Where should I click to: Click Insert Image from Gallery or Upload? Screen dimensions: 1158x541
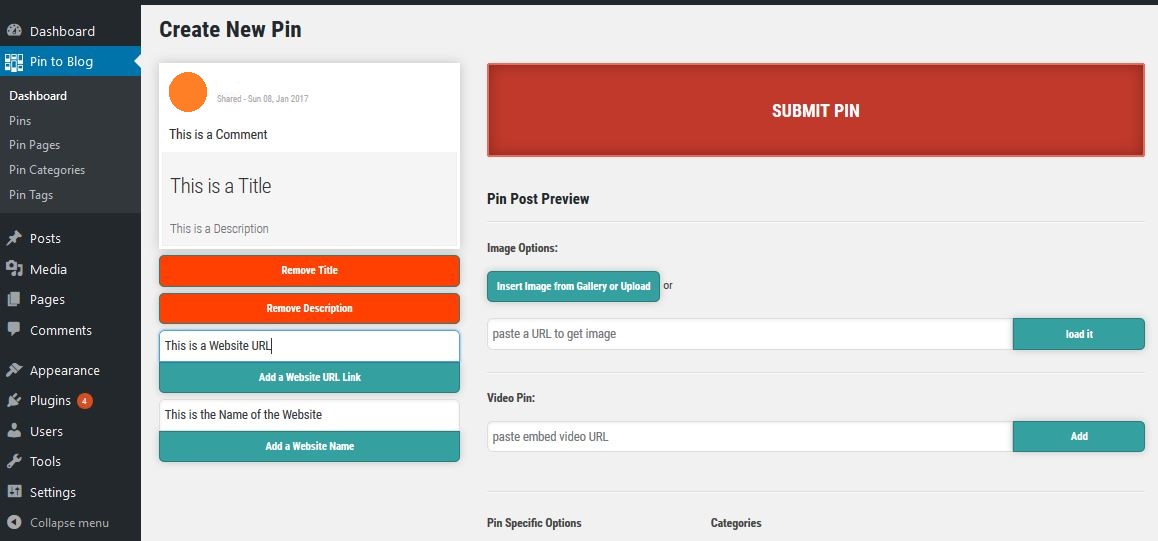[573, 286]
